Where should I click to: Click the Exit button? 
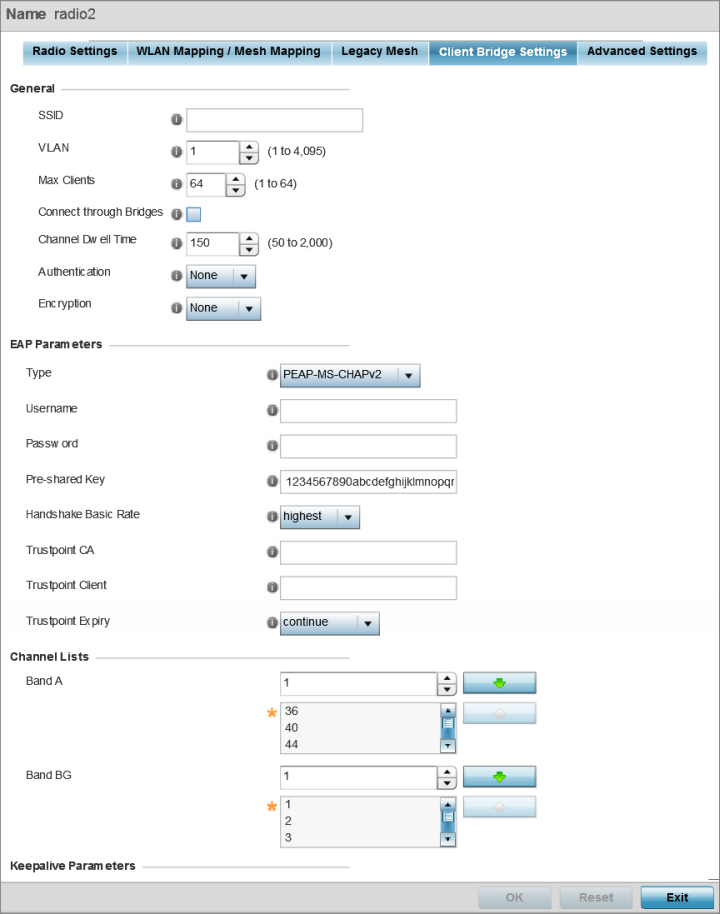(677, 898)
